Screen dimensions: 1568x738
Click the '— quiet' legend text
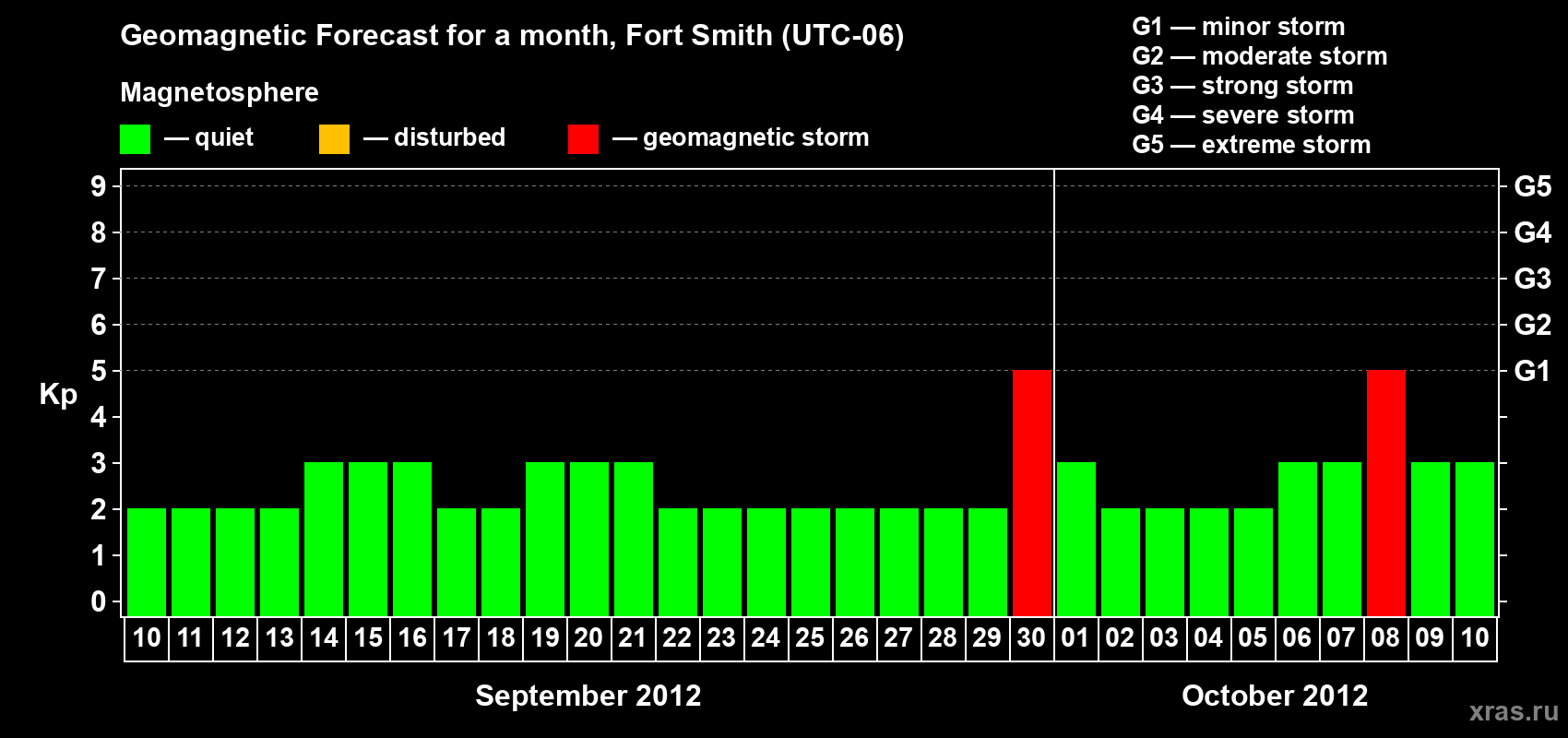point(208,137)
